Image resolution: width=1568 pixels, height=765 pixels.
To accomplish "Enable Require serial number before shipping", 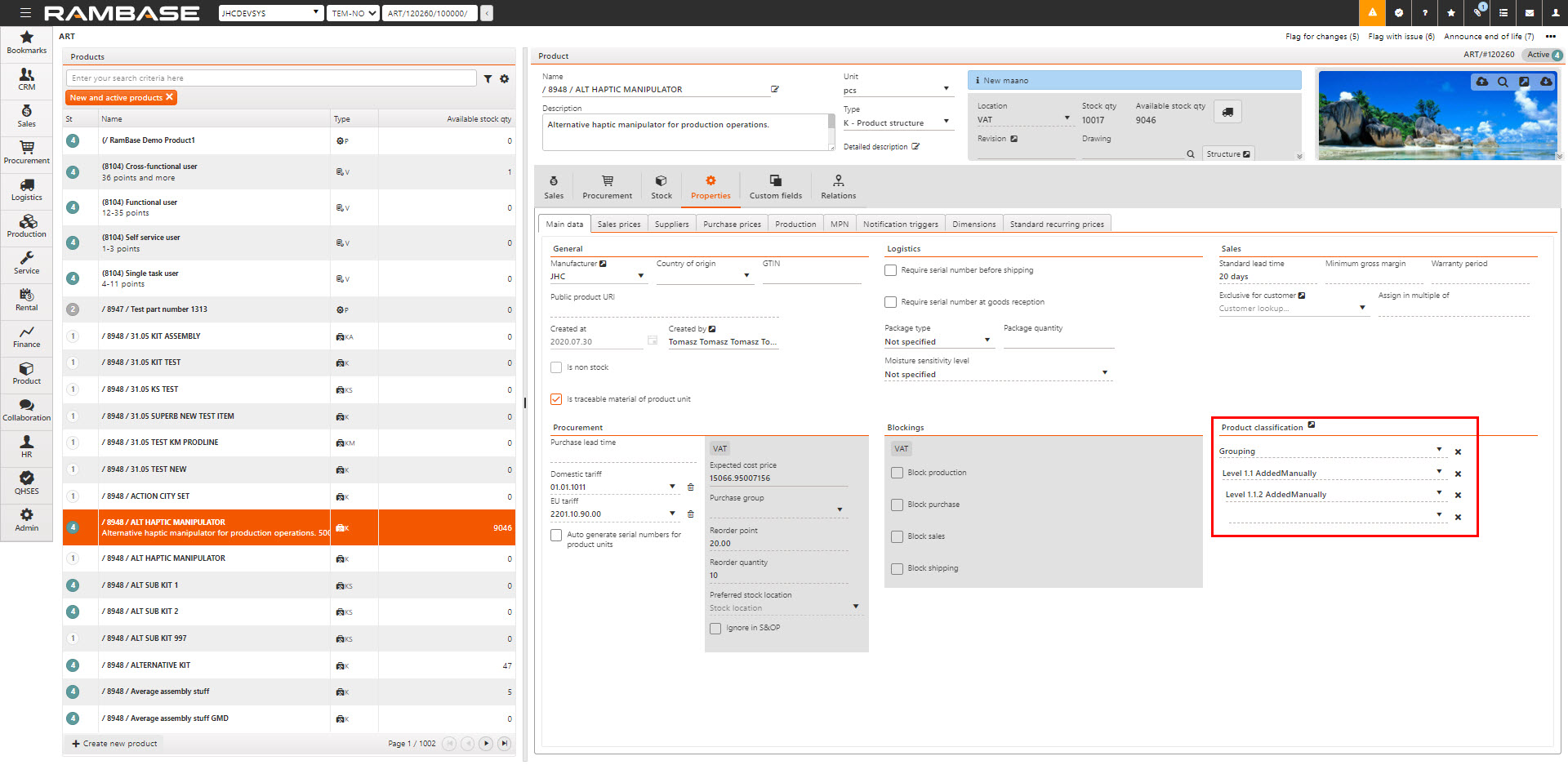I will point(891,270).
